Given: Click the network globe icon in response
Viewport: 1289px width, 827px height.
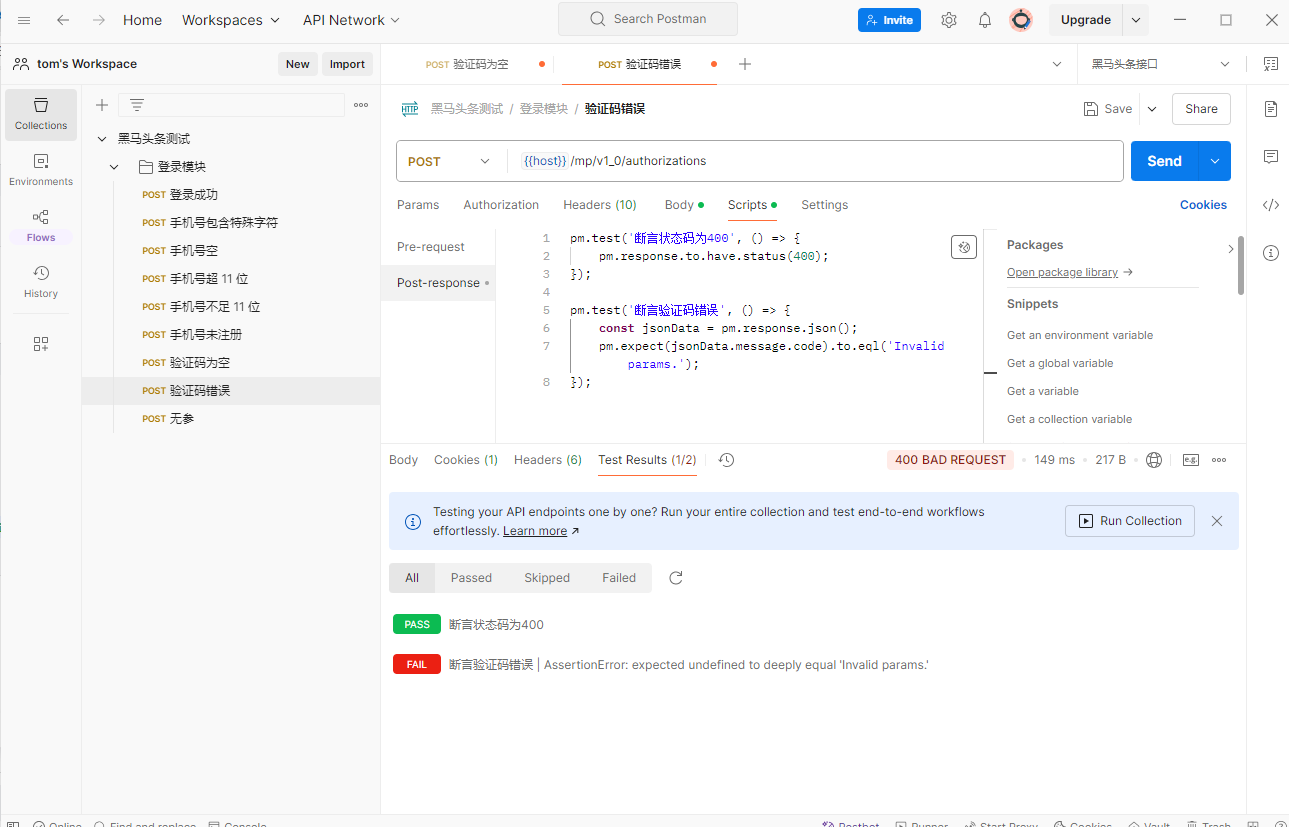Looking at the screenshot, I should (1154, 460).
